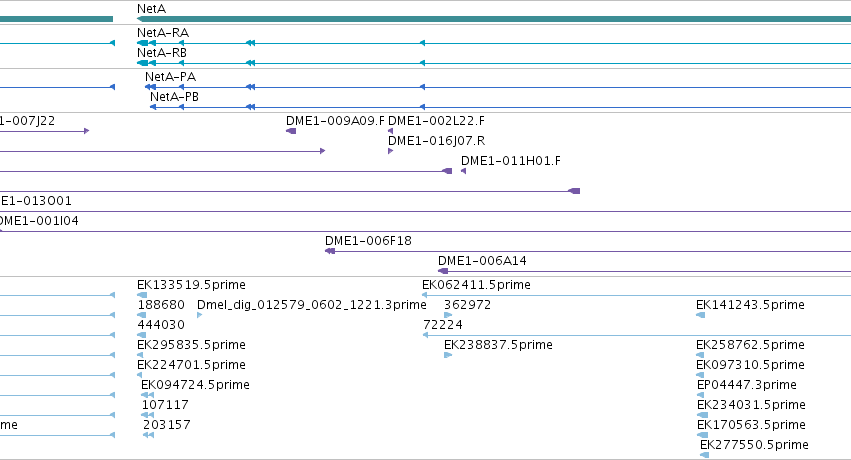Click the 444030 feature label

pos(161,324)
